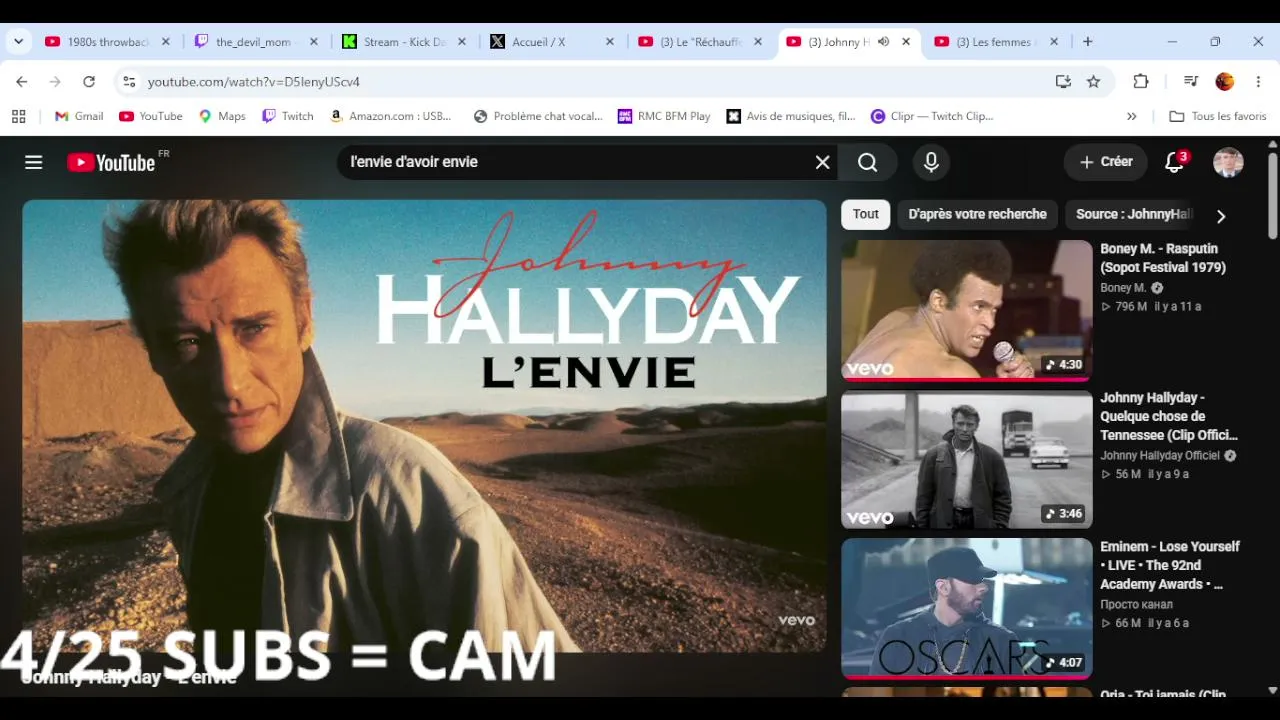Open 'Quelque chose de Tennessee' thumbnail
This screenshot has height=720, width=1280.
point(967,459)
